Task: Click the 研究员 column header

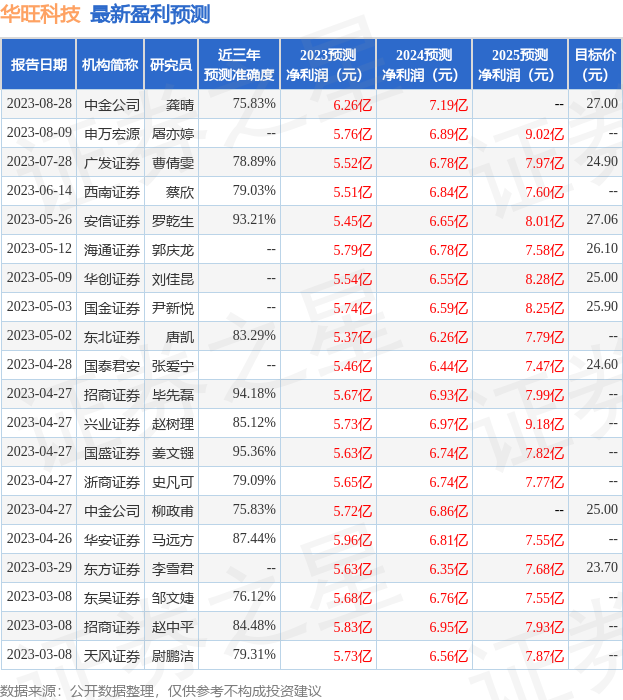Action: point(171,65)
